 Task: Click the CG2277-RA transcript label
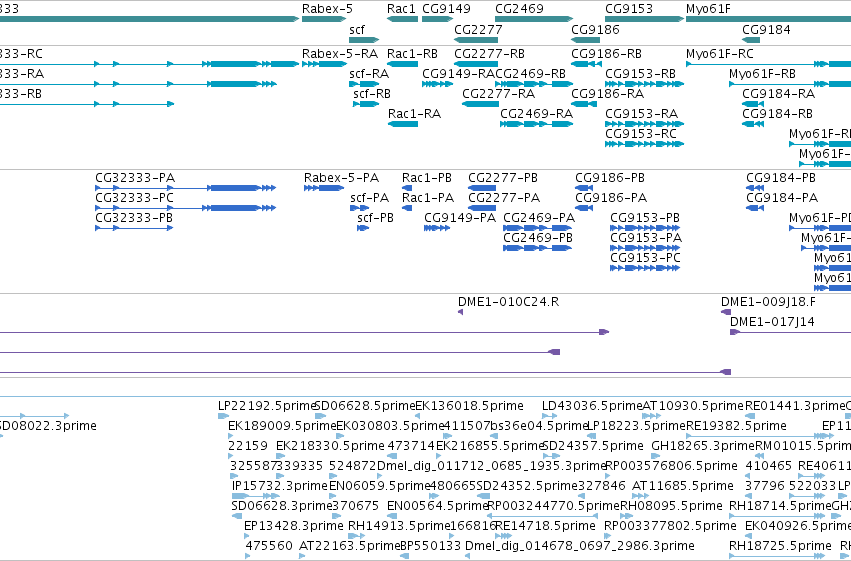[498, 94]
